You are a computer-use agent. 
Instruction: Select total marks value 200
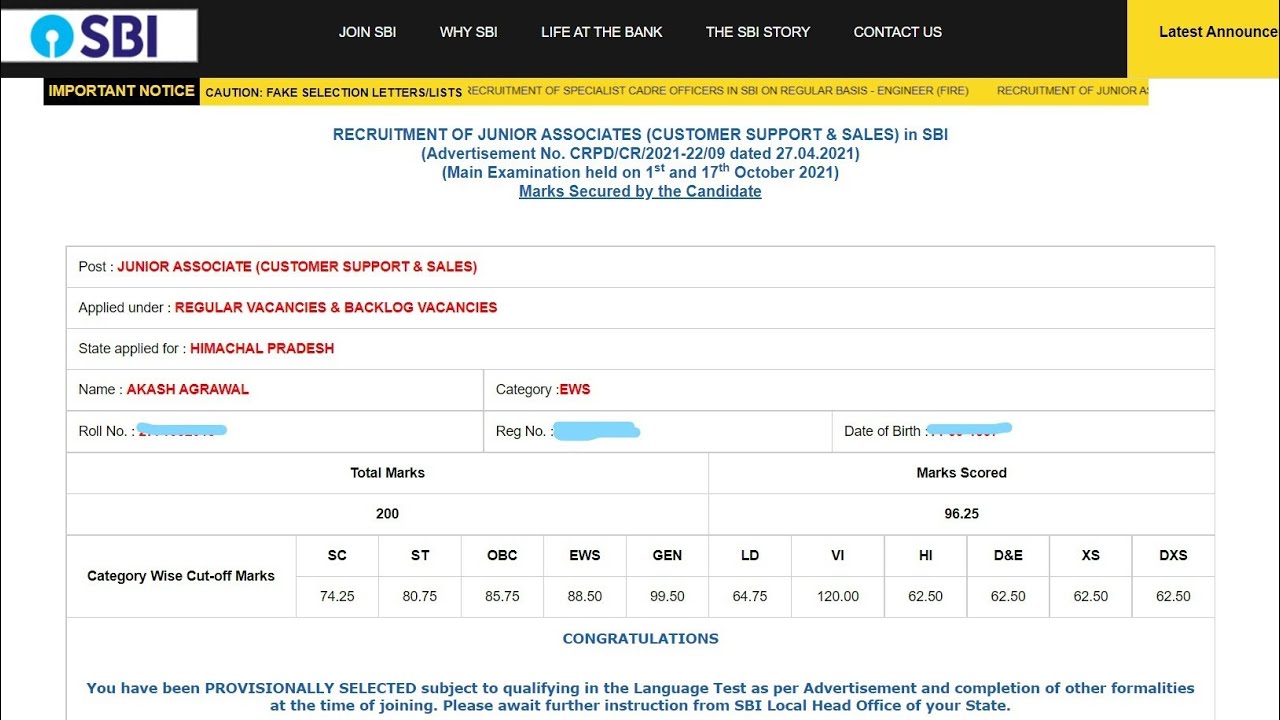[387, 514]
